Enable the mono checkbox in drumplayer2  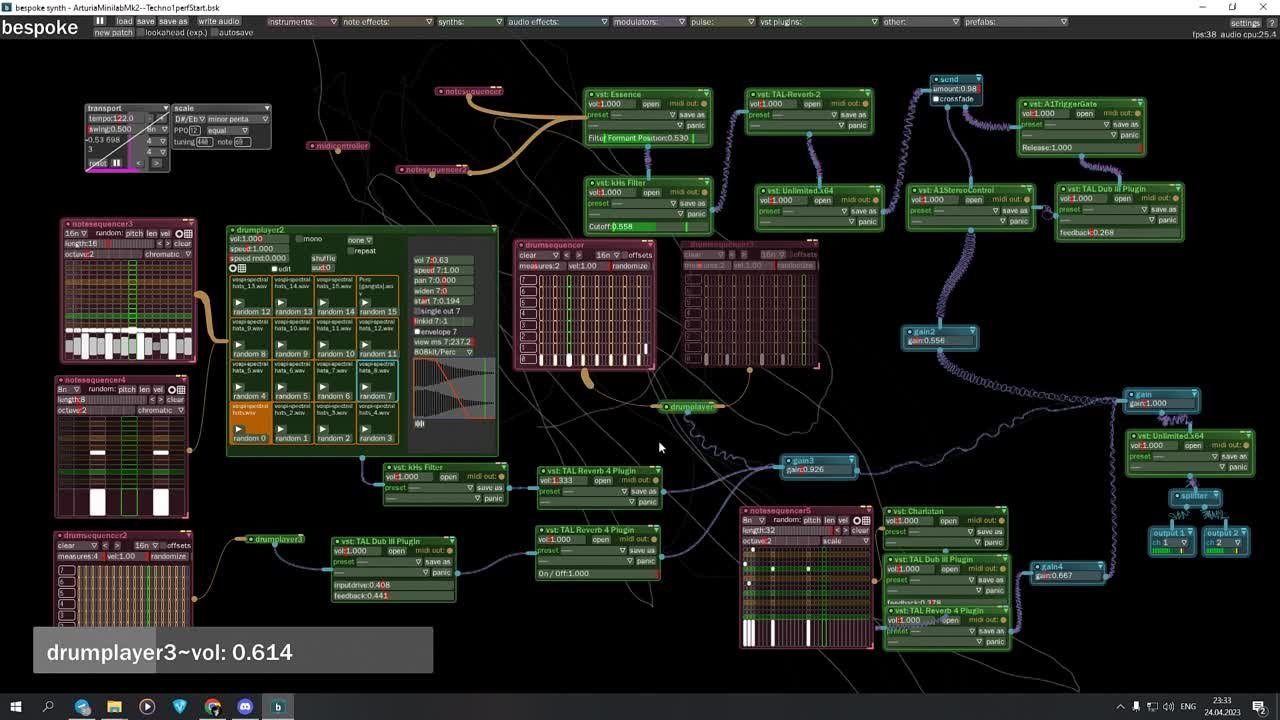299,240
